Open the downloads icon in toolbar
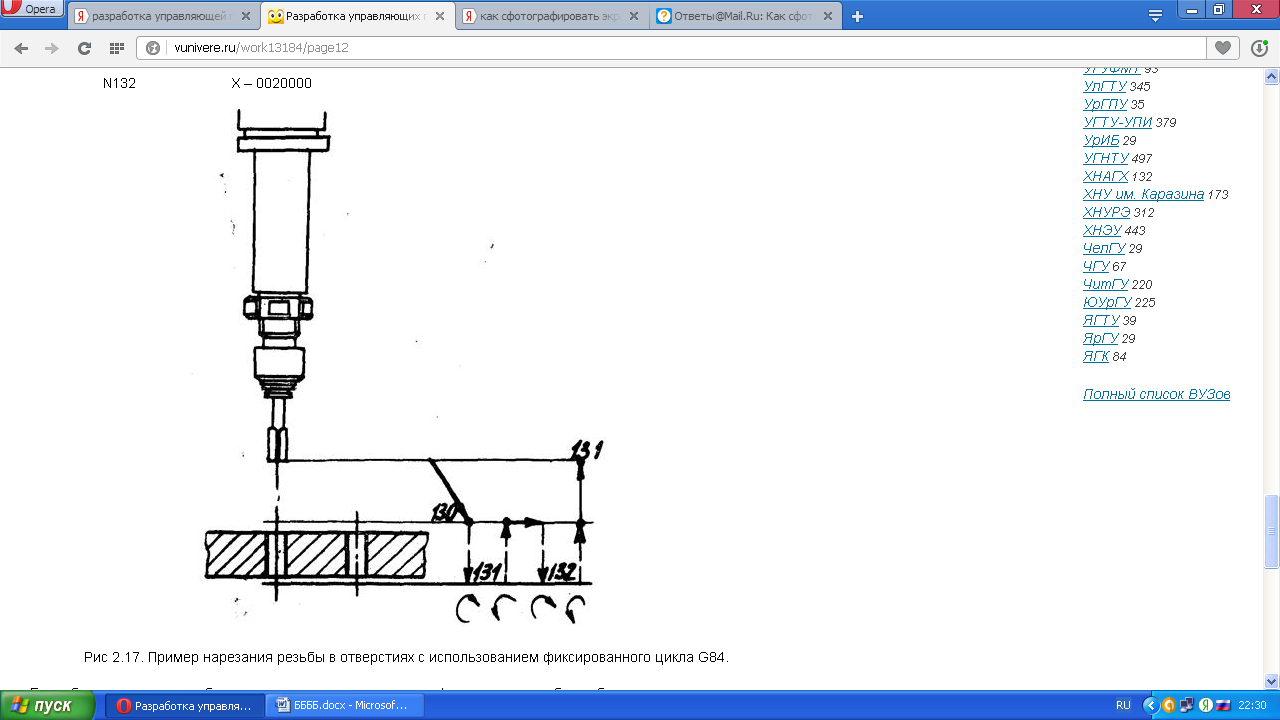This screenshot has height=720, width=1280. coord(1259,48)
